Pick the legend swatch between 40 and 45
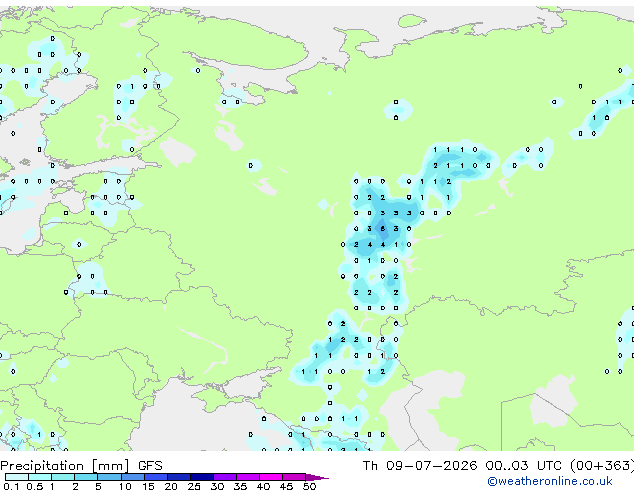This screenshot has width=634, height=490. pyautogui.click(x=271, y=477)
